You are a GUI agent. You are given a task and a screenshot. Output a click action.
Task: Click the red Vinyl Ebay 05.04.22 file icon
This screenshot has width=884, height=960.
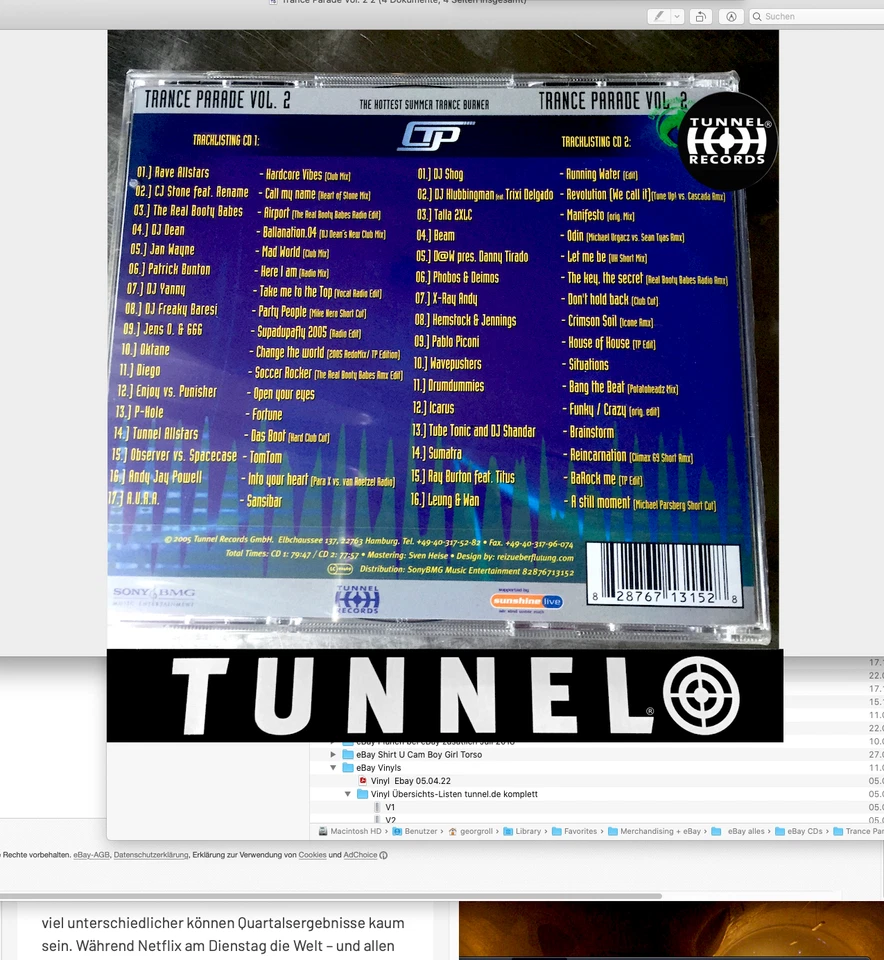pyautogui.click(x=362, y=780)
